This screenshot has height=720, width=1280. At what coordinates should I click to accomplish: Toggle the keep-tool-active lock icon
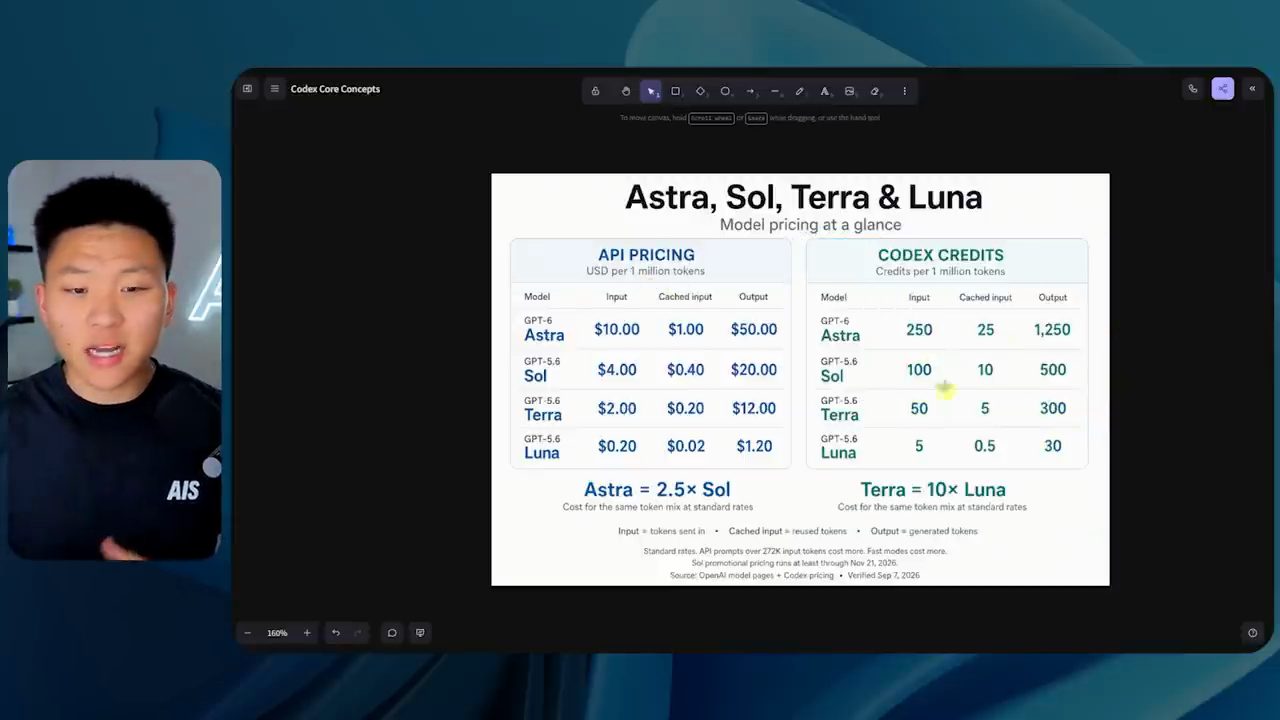click(x=596, y=91)
